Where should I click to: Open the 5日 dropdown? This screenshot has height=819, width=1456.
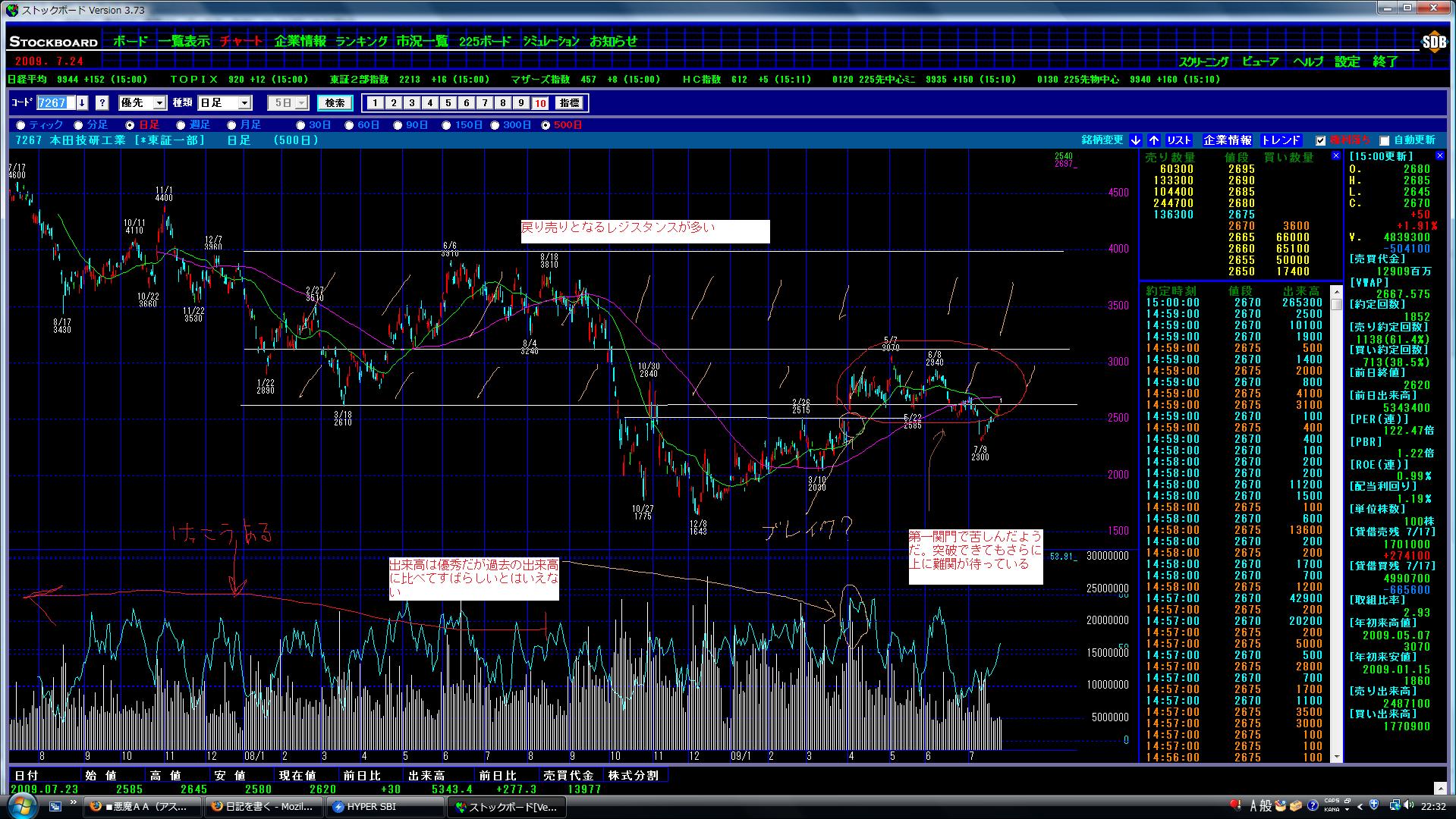click(301, 103)
